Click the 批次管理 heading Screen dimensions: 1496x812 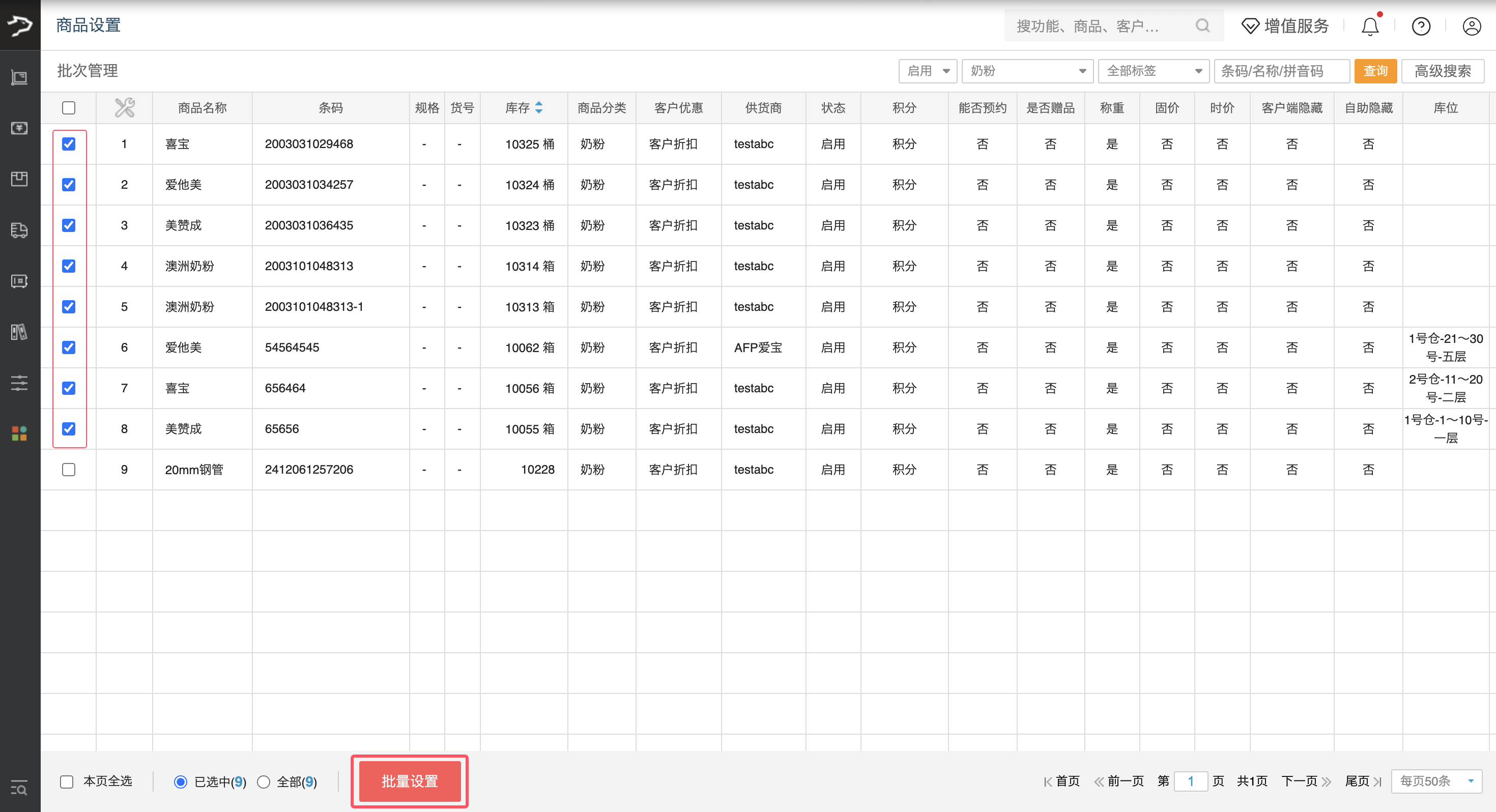click(88, 71)
